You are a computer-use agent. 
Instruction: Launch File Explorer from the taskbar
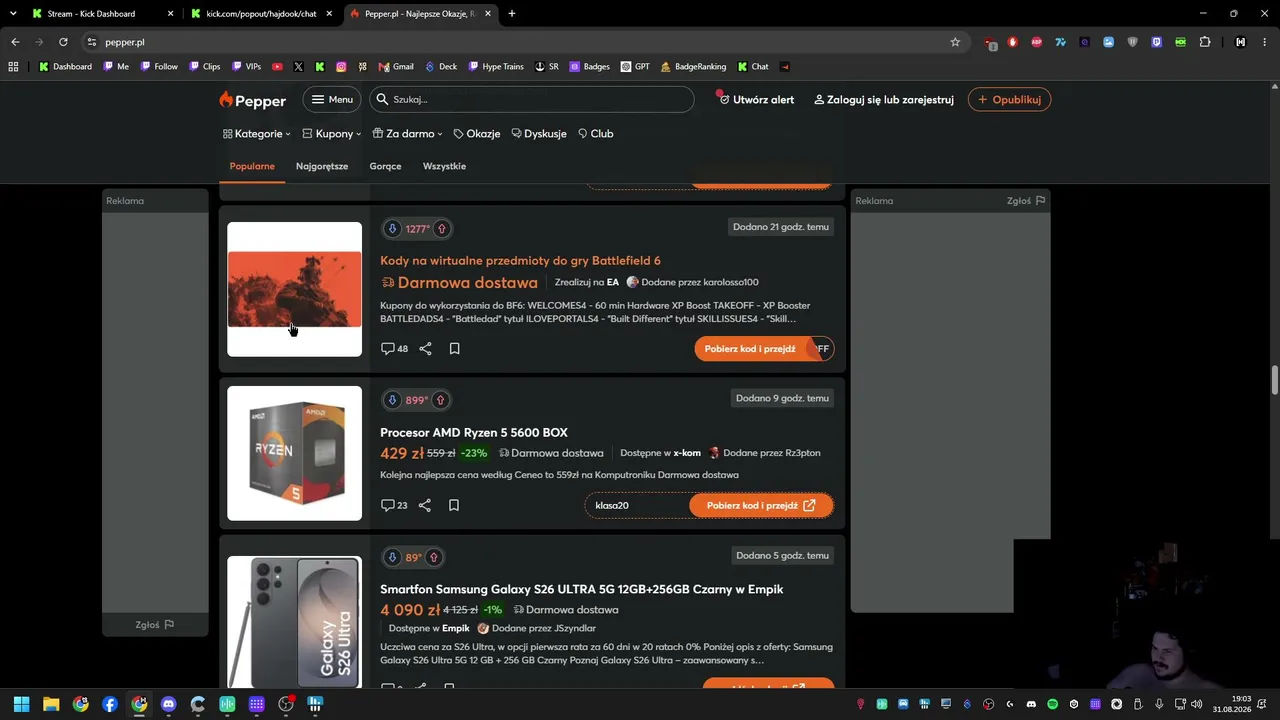(x=51, y=704)
